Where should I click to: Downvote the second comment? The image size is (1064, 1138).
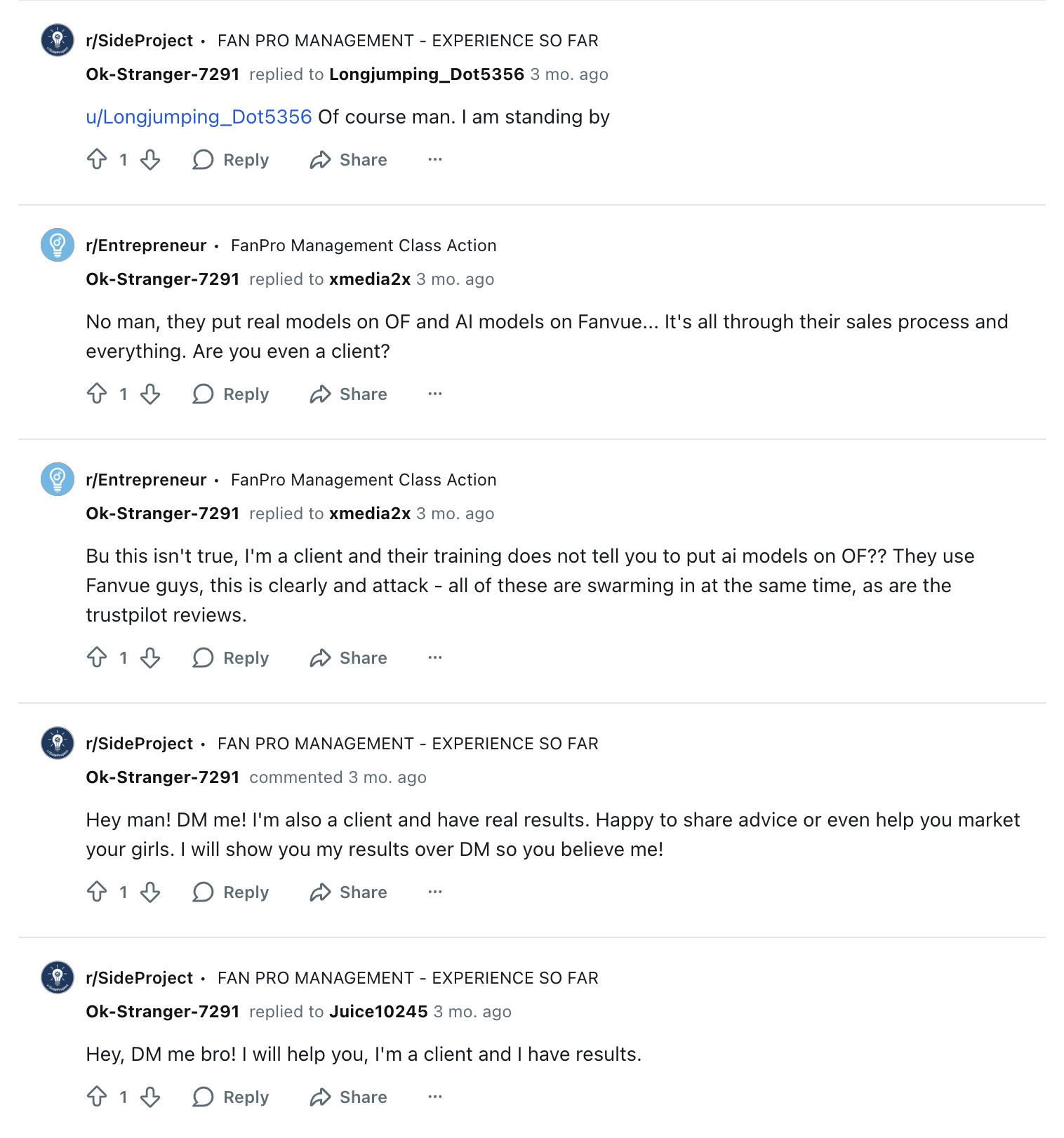pyautogui.click(x=151, y=394)
